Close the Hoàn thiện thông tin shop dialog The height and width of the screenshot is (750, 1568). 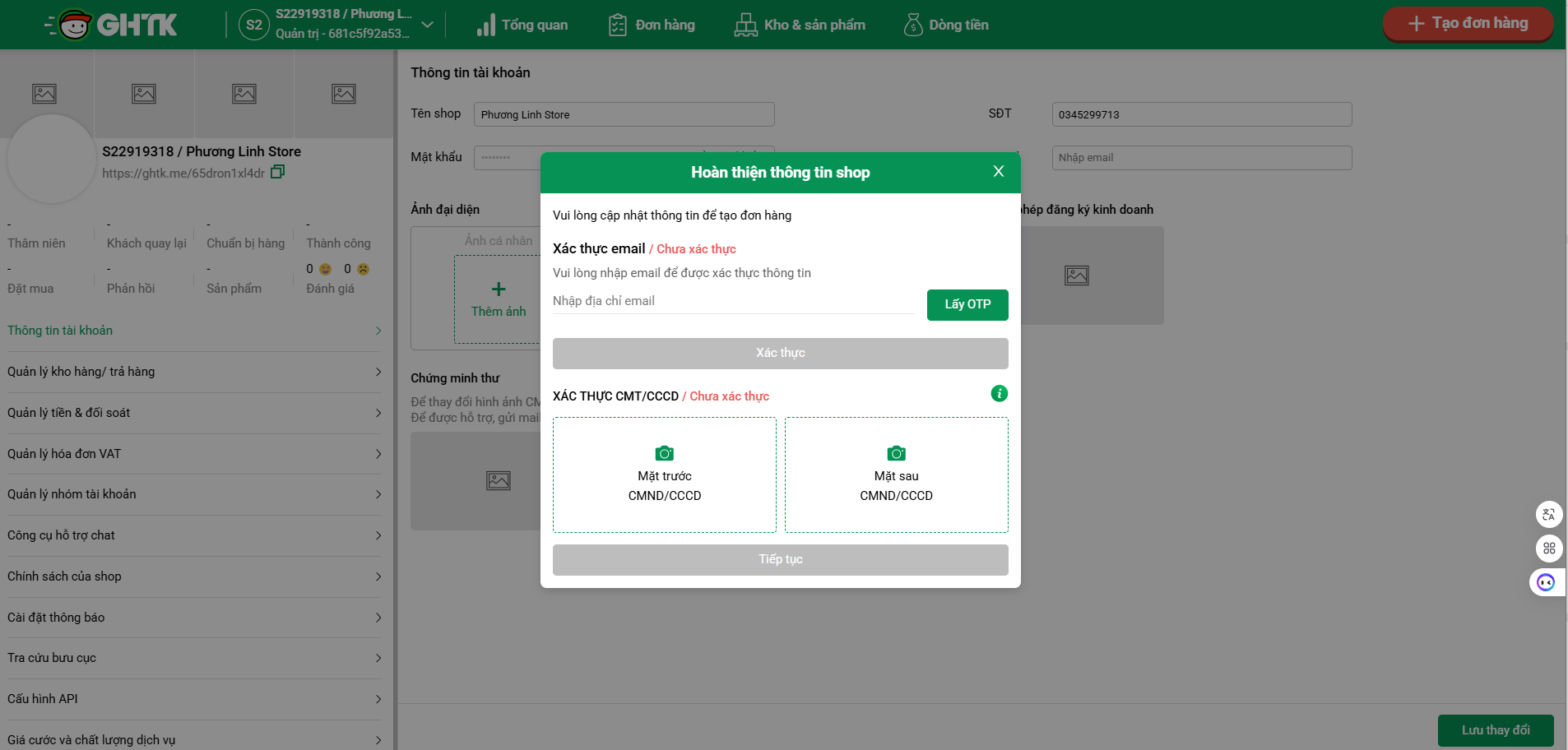tap(998, 172)
